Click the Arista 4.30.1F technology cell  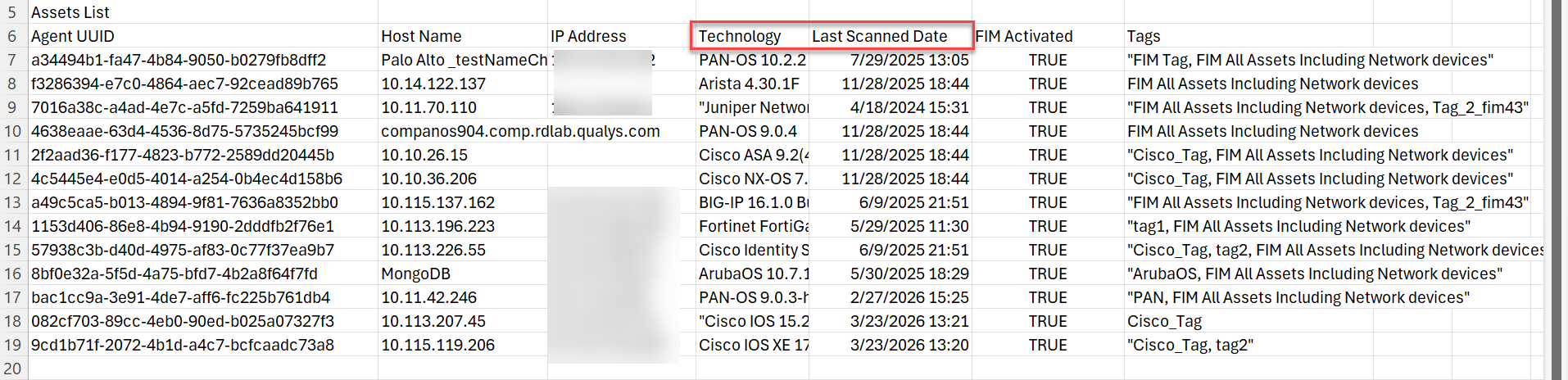click(x=749, y=84)
